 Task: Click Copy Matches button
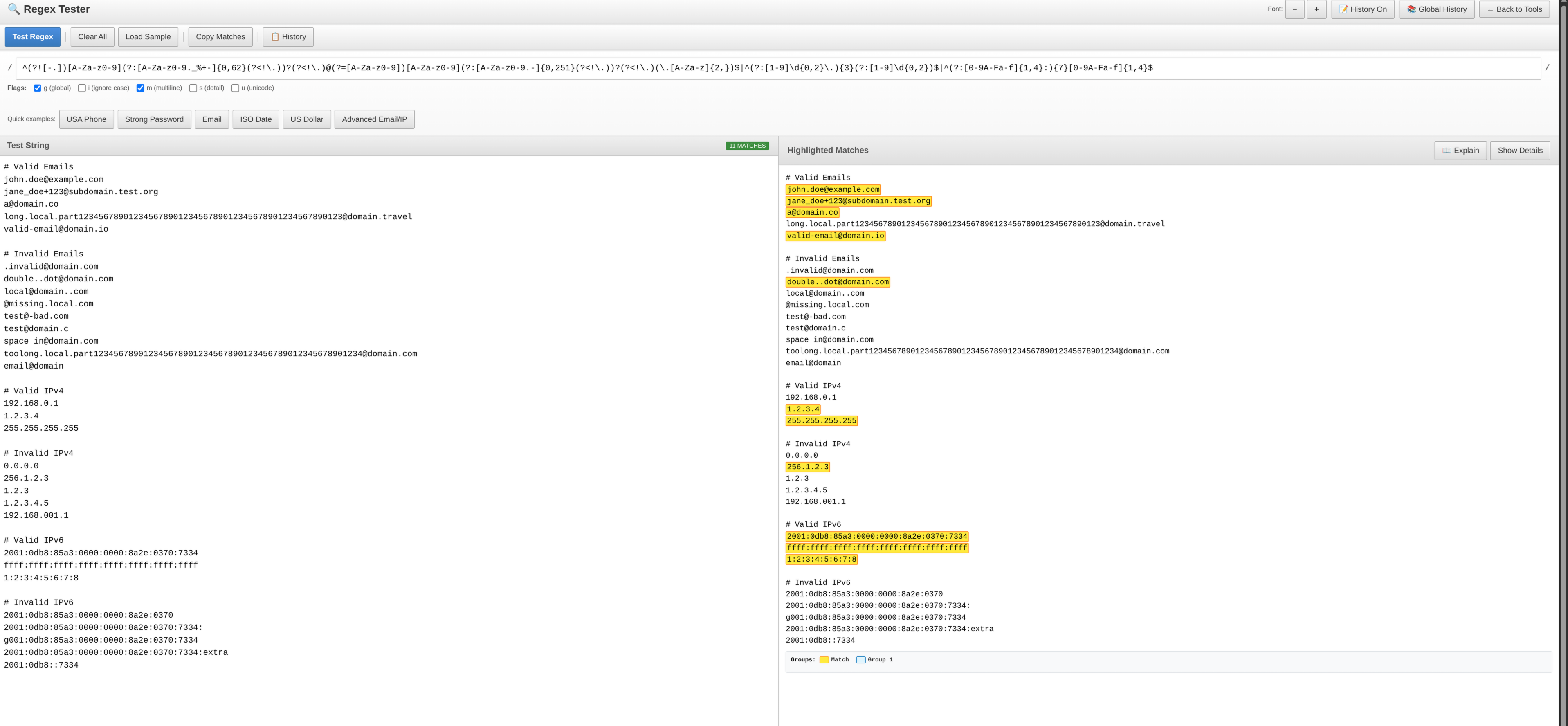pos(220,37)
